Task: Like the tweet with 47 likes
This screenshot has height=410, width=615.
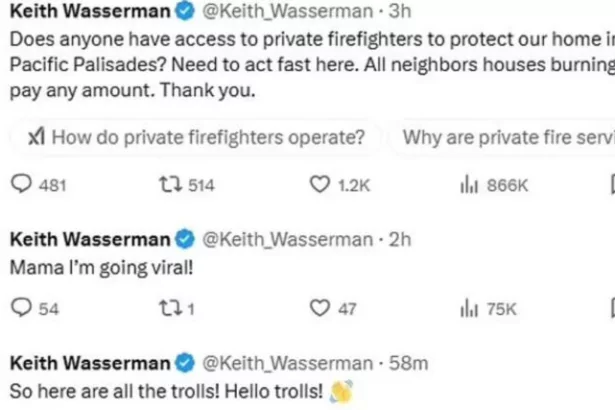Action: 320,309
